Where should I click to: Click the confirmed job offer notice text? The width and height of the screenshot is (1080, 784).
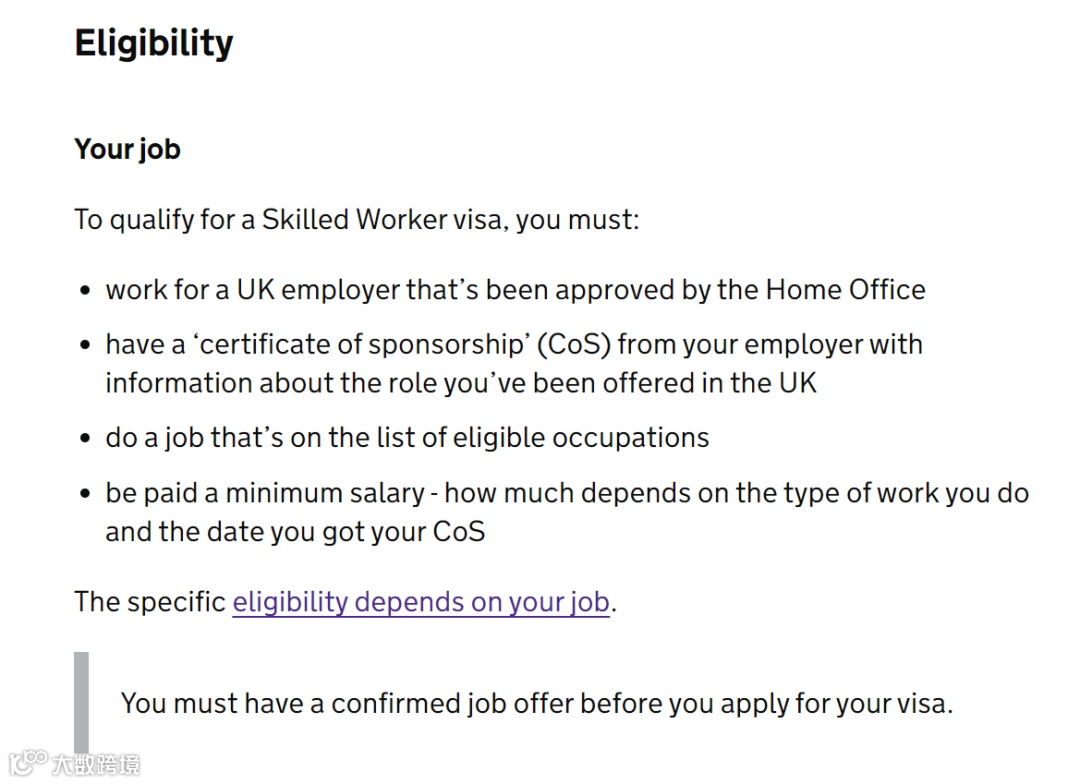coord(537,703)
